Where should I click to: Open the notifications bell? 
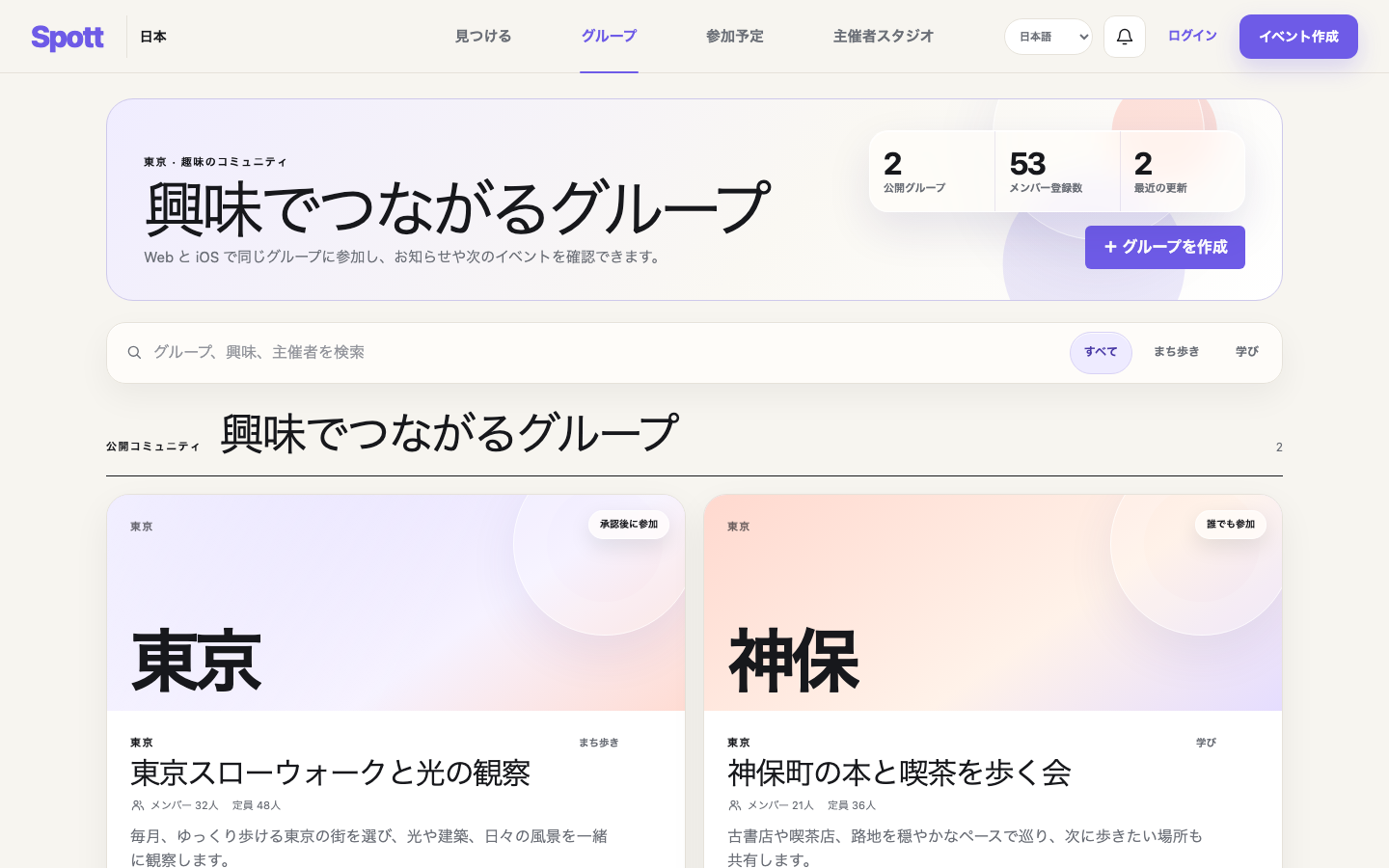click(x=1125, y=37)
